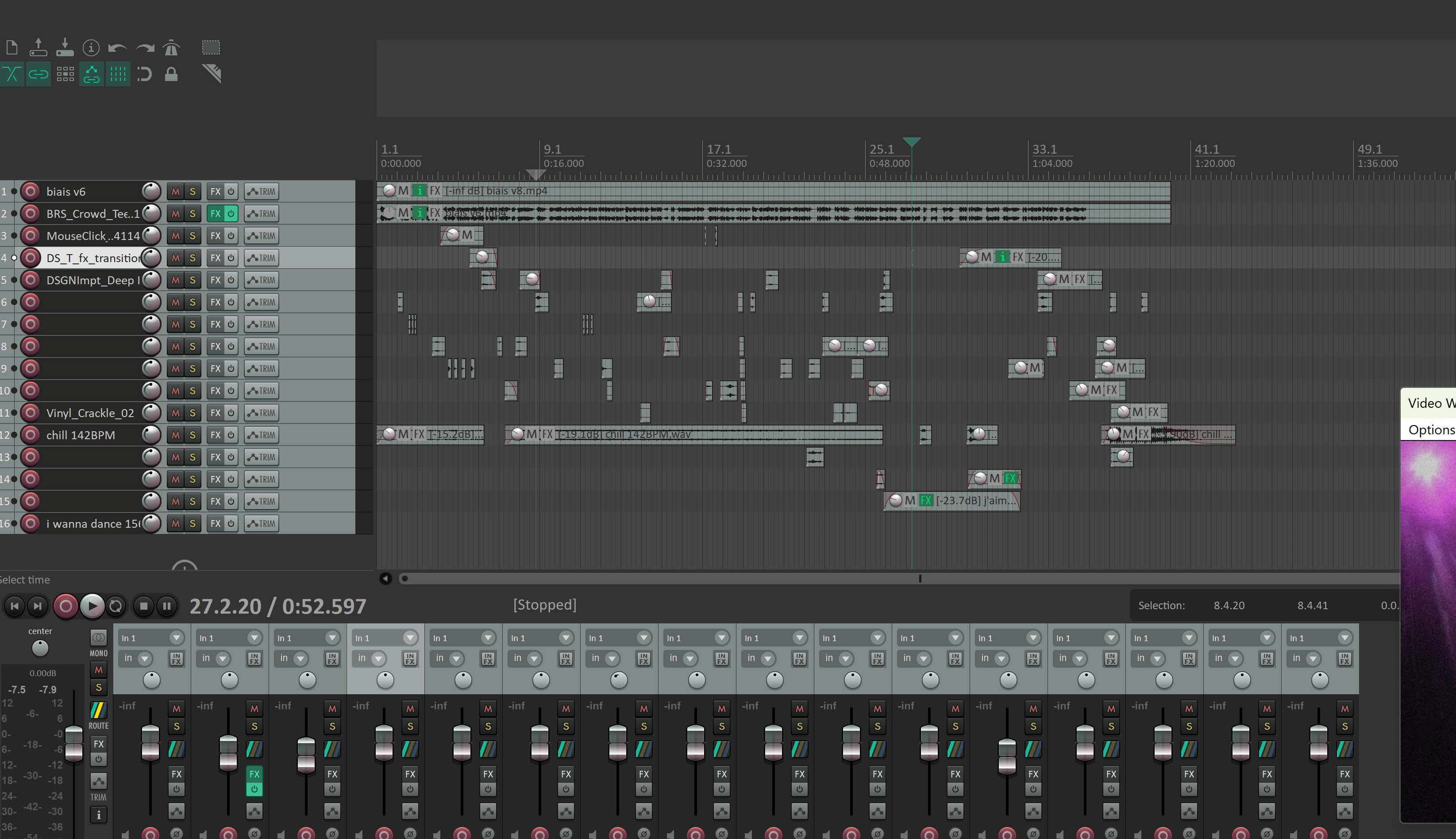Click the save project icon
This screenshot has width=1456, height=839.
coord(65,48)
